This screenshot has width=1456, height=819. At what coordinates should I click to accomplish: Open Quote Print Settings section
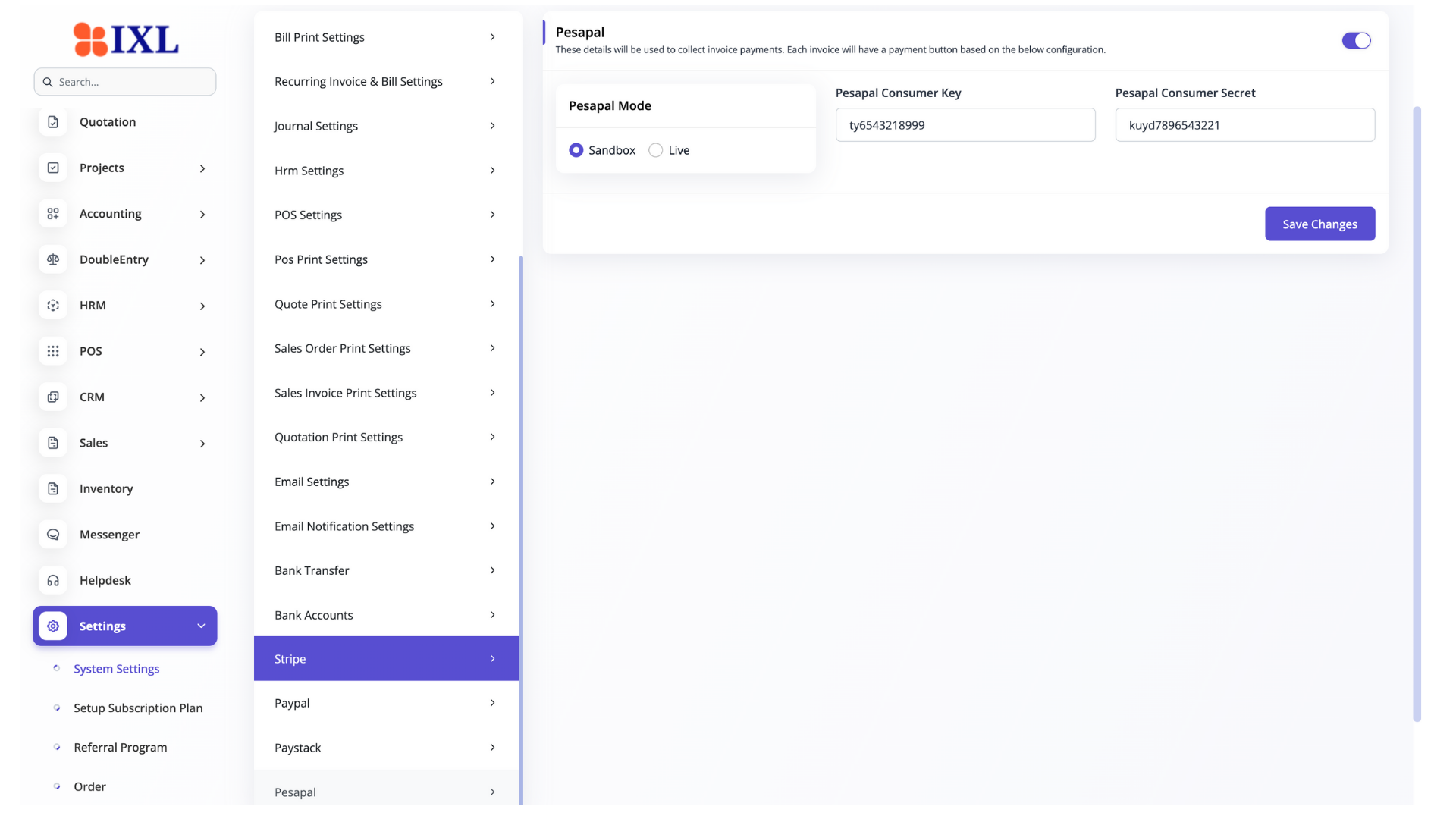(x=386, y=304)
